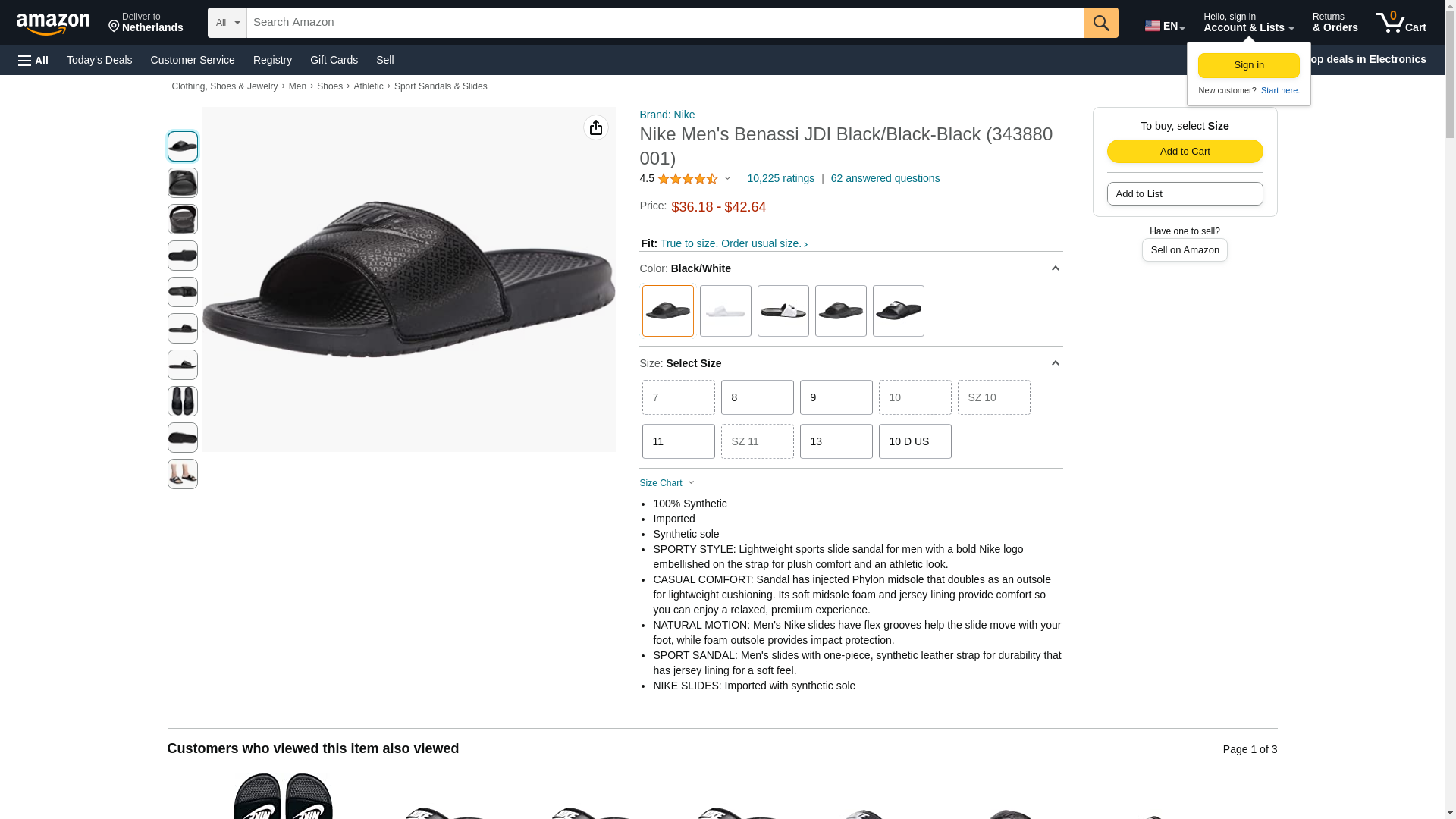
Task: Expand the Size Chart
Action: tap(667, 483)
